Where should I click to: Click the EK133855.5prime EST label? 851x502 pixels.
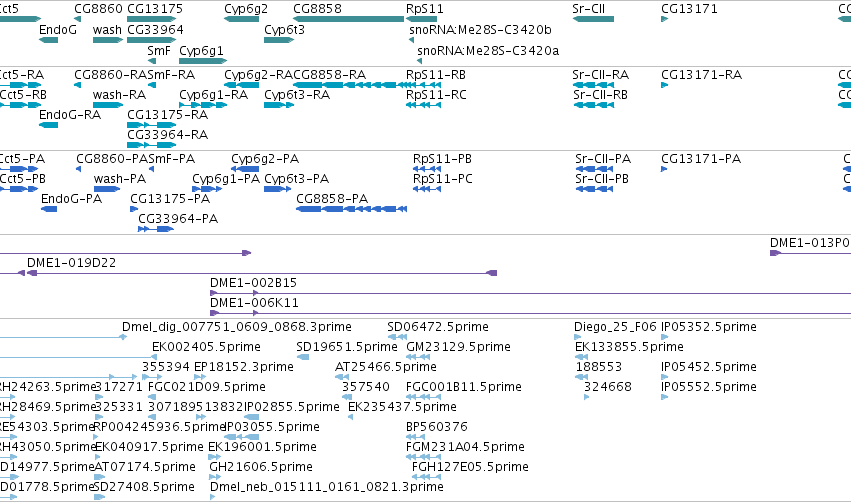(630, 347)
